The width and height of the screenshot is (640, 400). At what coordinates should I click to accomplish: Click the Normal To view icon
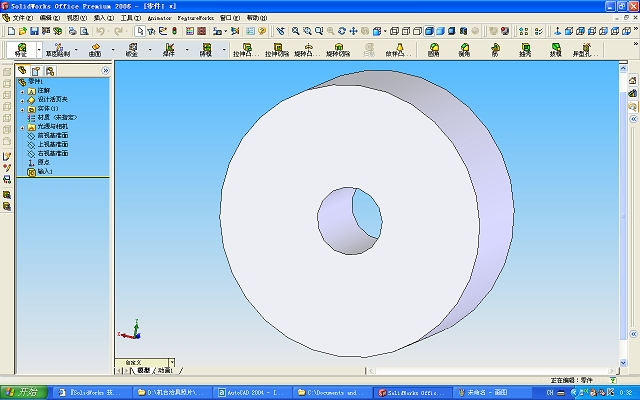tap(557, 31)
